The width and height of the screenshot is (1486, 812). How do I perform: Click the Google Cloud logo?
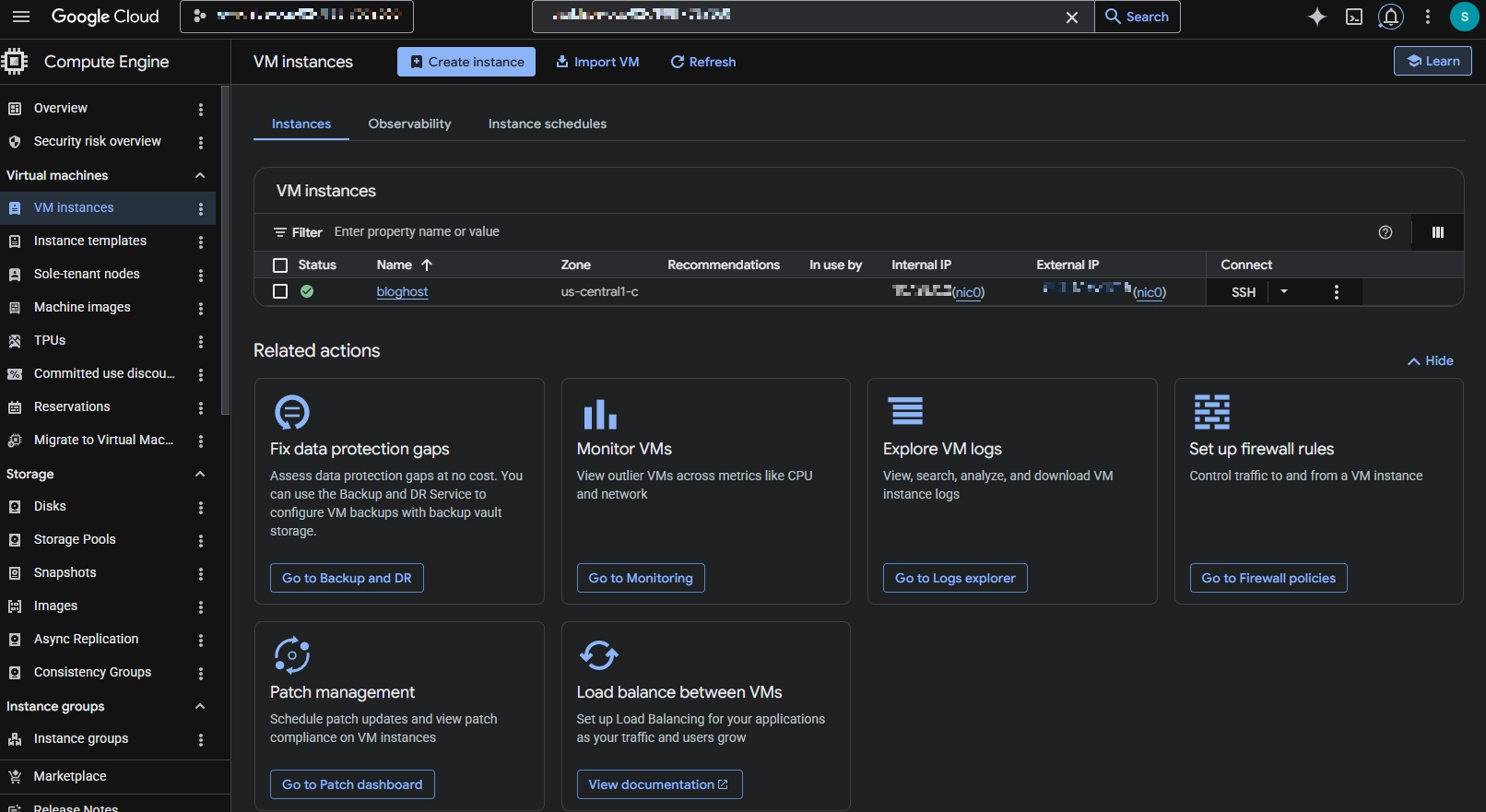[x=105, y=17]
